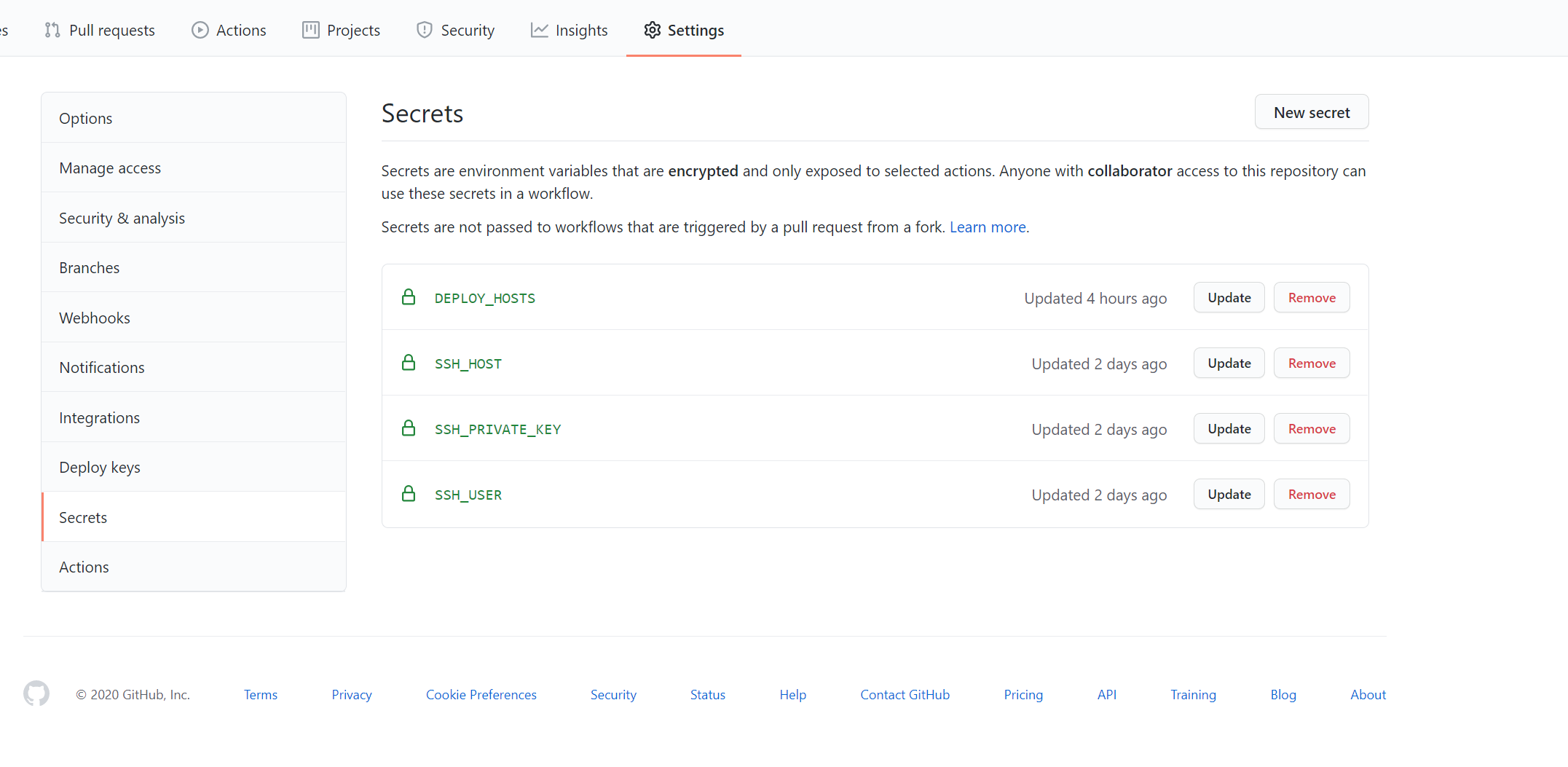
Task: Click the Secrets page heading
Action: pyautogui.click(x=422, y=113)
